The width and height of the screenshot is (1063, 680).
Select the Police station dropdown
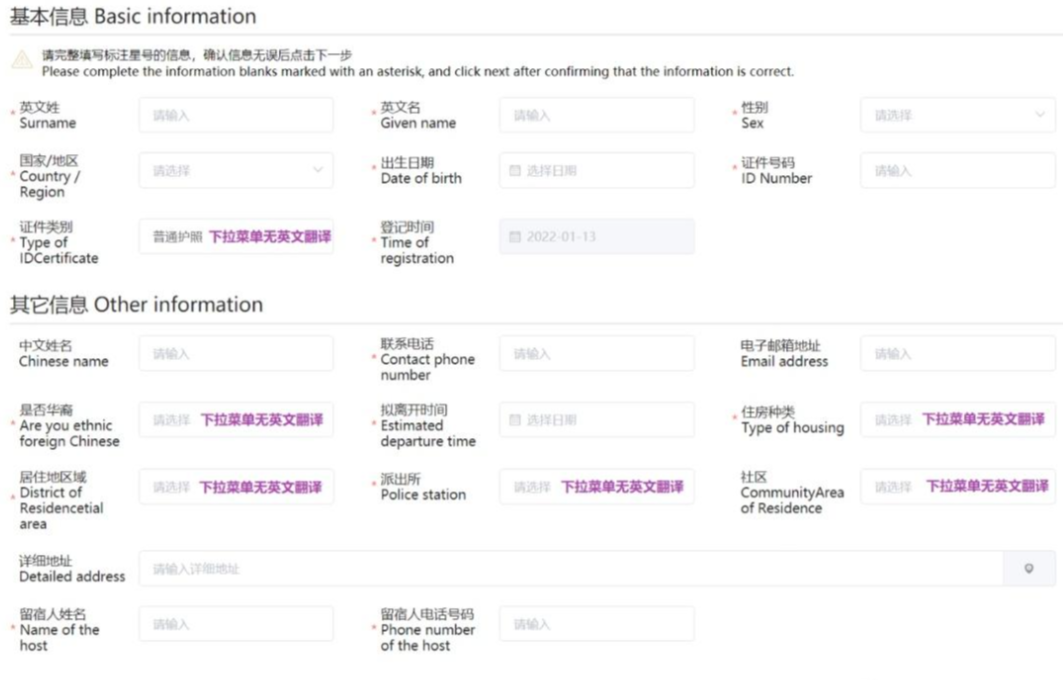point(596,487)
